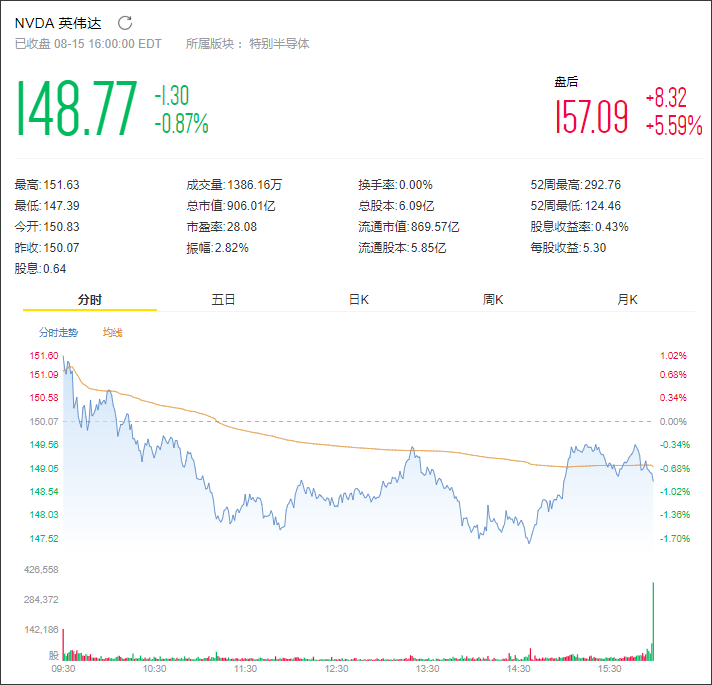Click the -1.70% right axis label
This screenshot has height=685, width=712.
point(675,538)
